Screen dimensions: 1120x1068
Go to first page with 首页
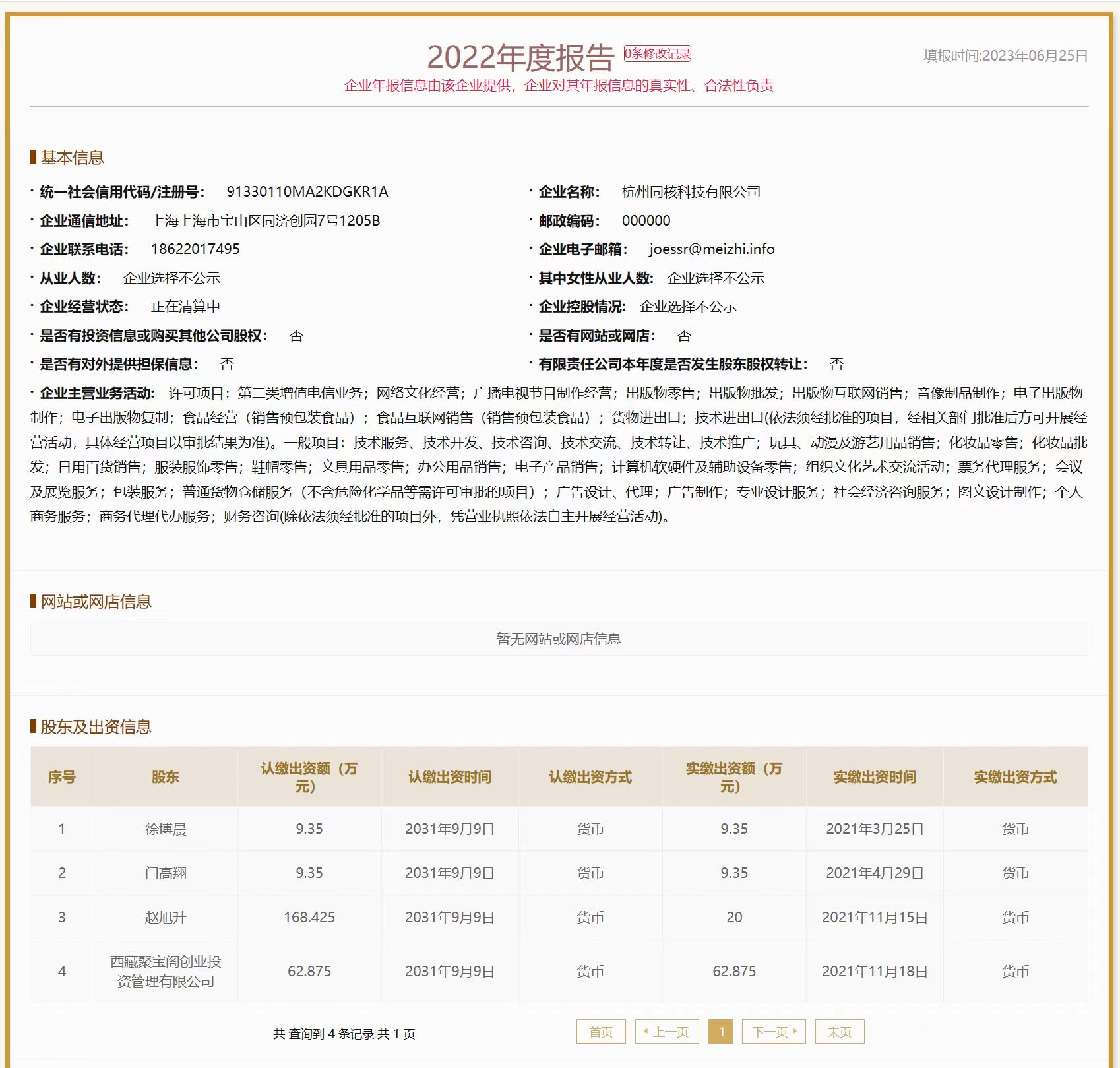[600, 1032]
